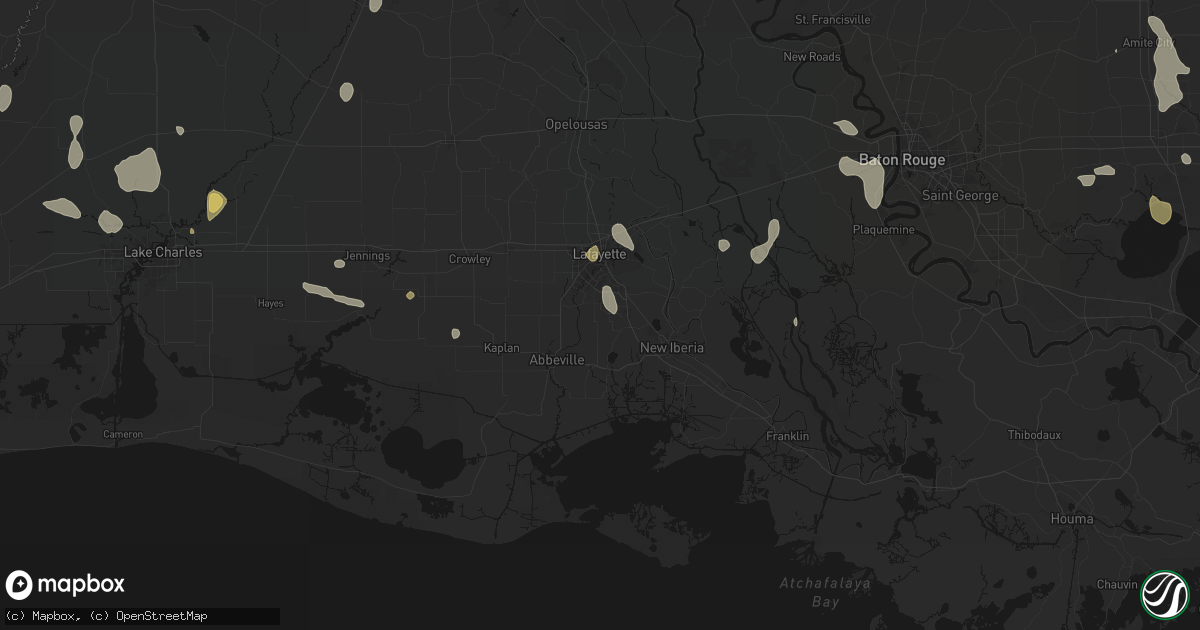The height and width of the screenshot is (630, 1200).
Task: Click the Houma label
Action: click(x=1072, y=519)
